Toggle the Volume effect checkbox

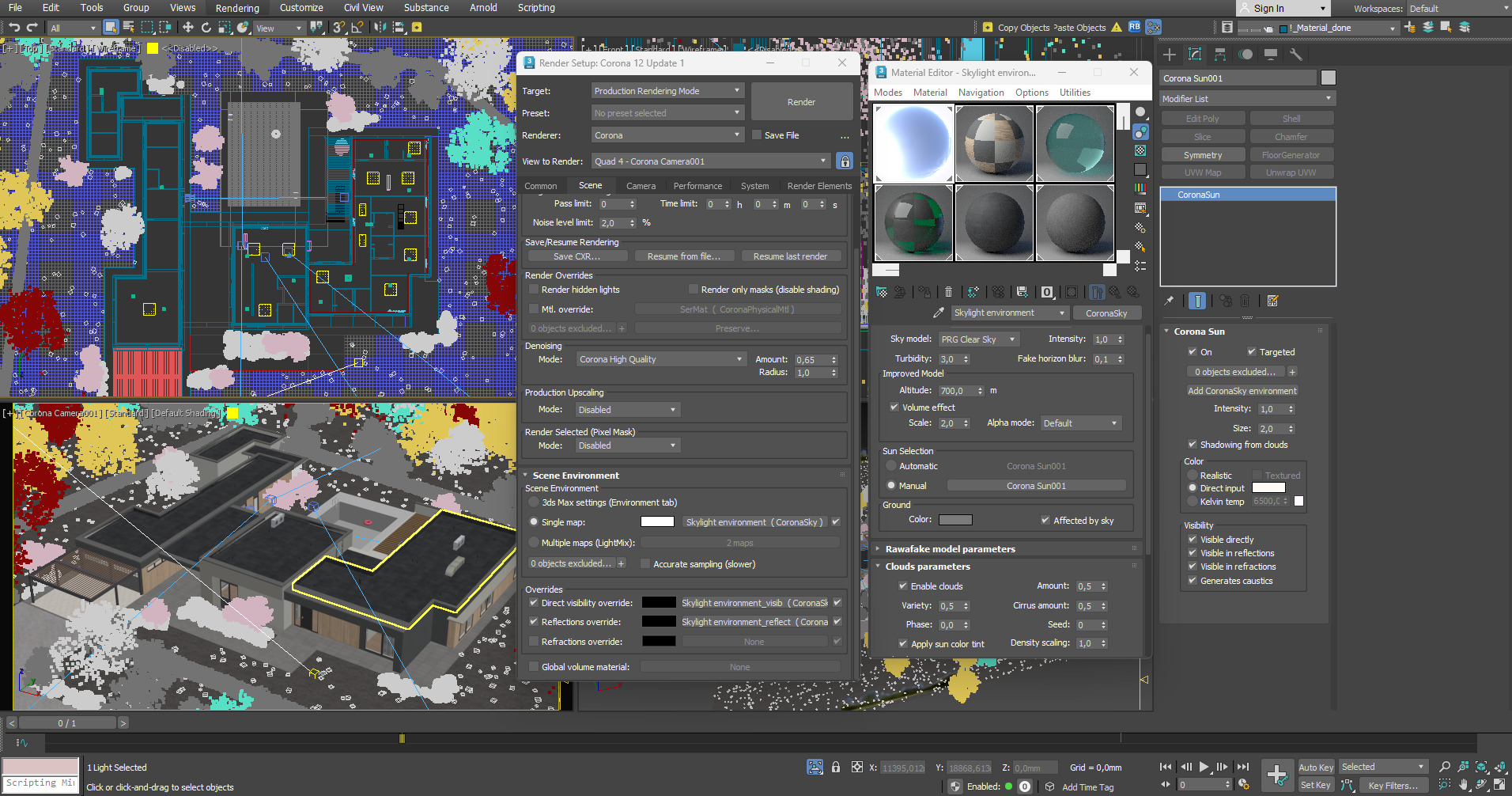point(894,407)
